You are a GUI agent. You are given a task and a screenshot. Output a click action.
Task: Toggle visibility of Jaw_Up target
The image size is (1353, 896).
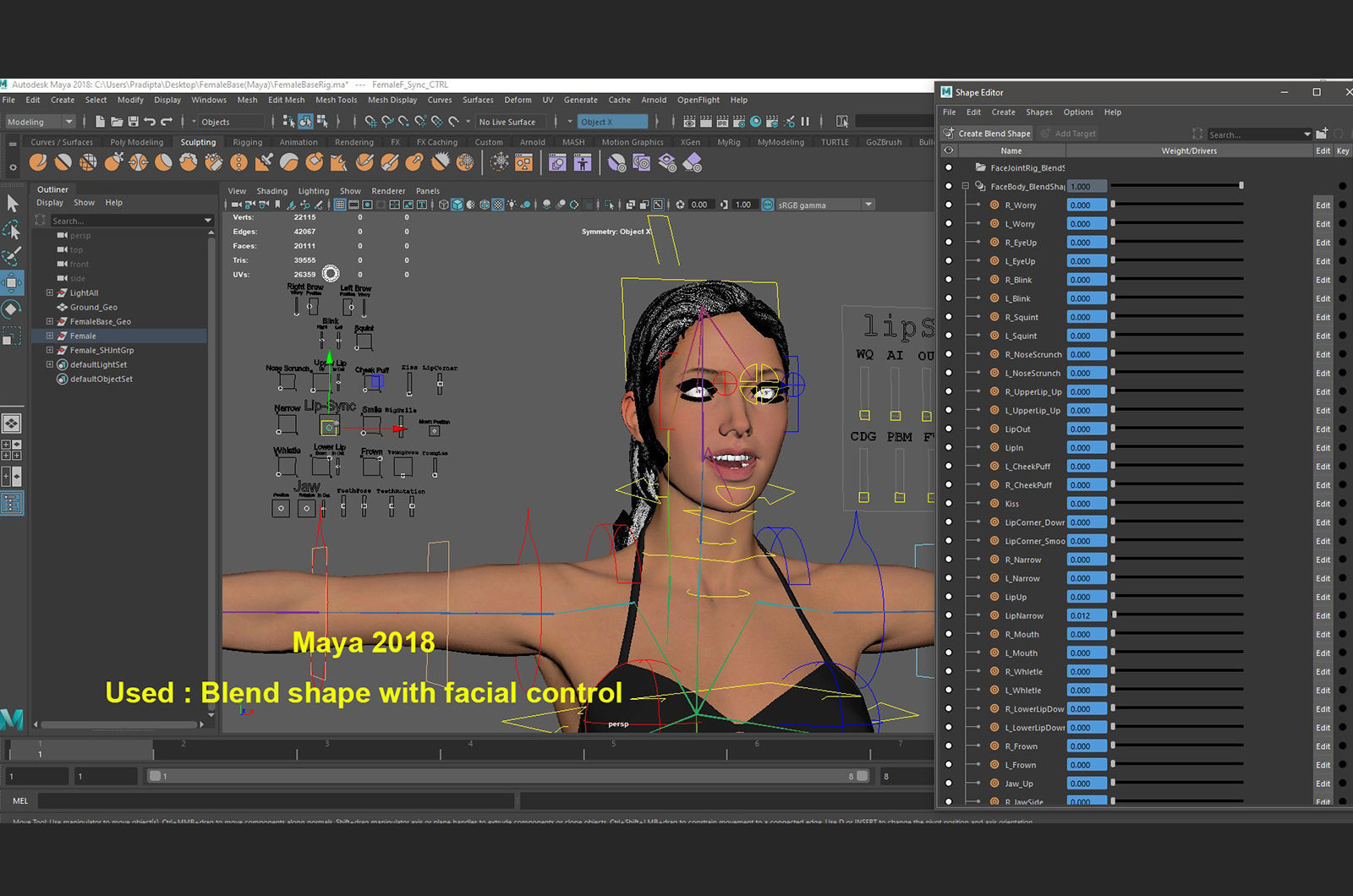(x=948, y=783)
